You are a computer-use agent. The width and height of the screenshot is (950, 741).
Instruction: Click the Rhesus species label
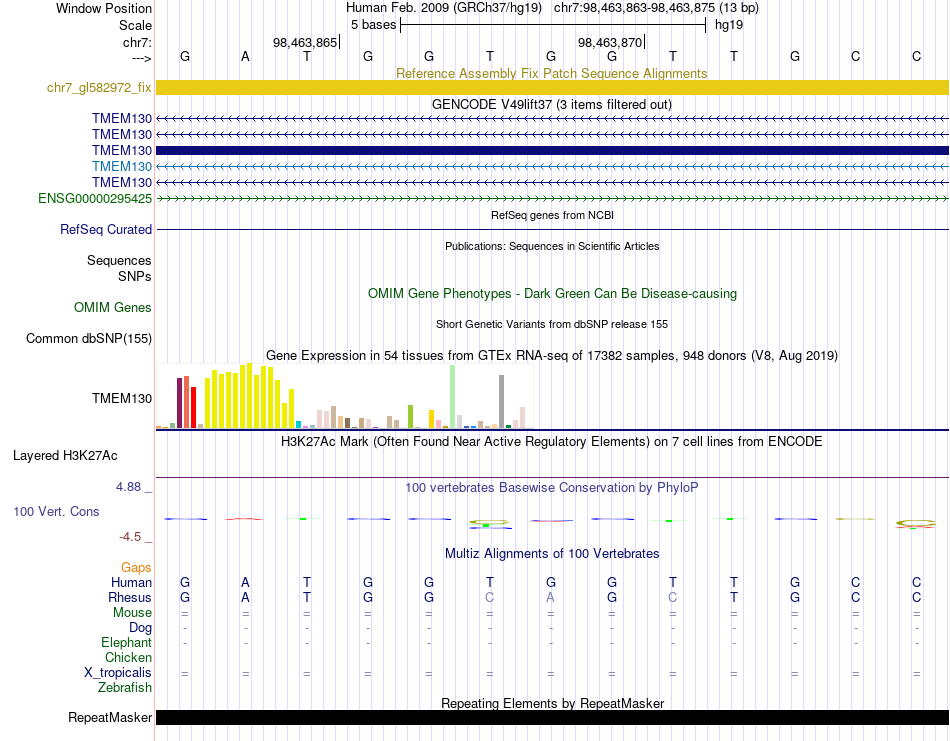(130, 597)
